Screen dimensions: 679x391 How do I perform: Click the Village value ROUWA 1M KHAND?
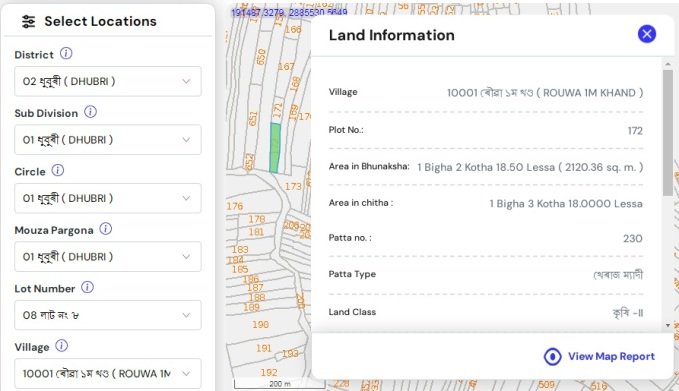(545, 93)
